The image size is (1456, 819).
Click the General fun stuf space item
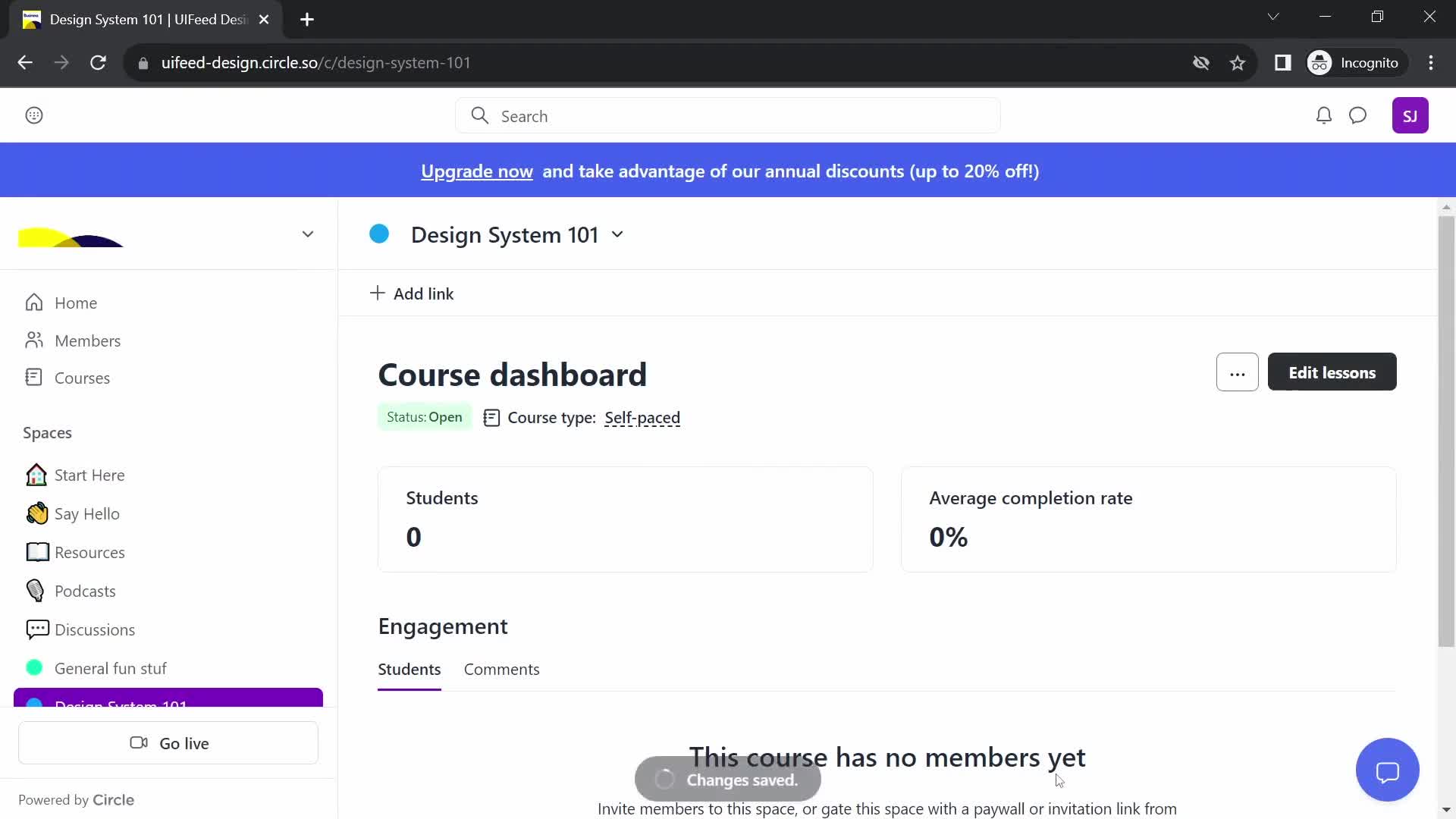(110, 668)
